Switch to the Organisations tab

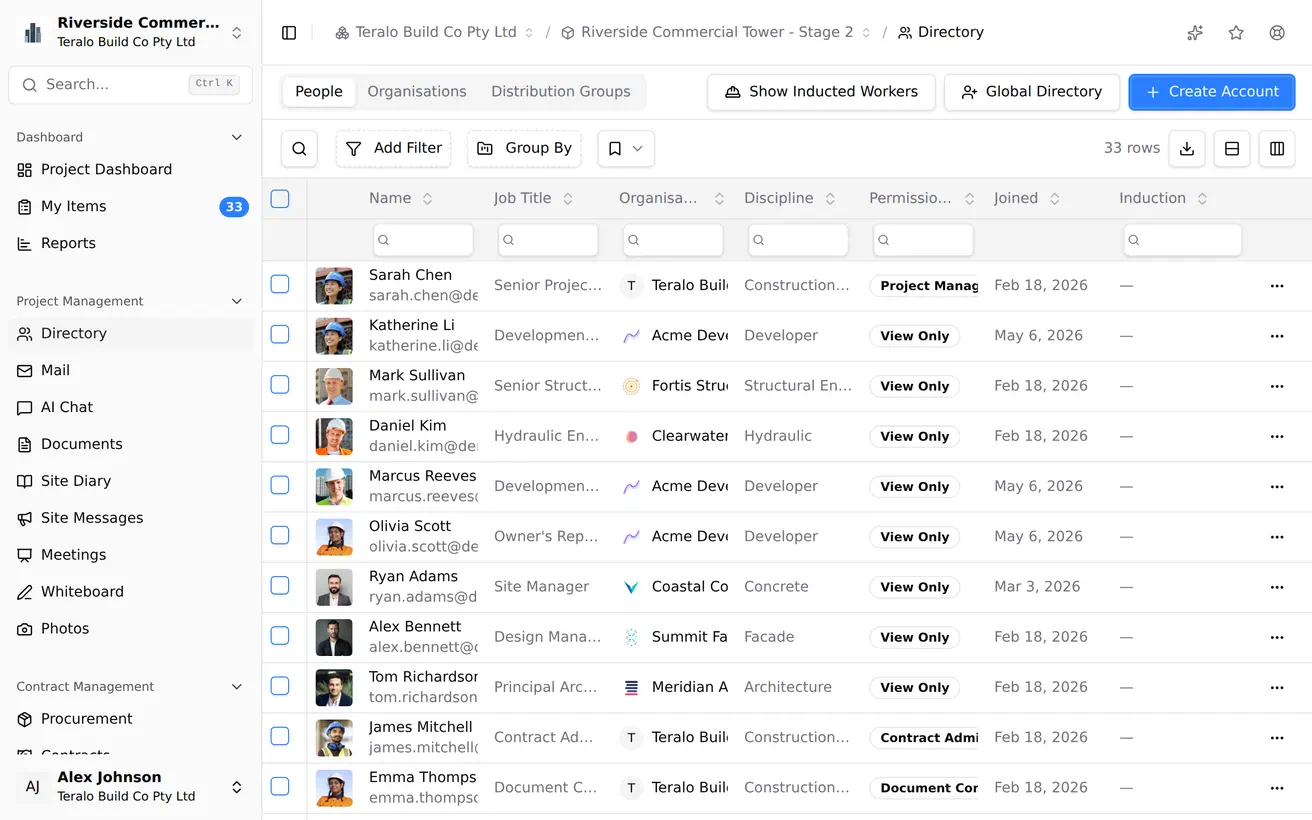pos(417,92)
